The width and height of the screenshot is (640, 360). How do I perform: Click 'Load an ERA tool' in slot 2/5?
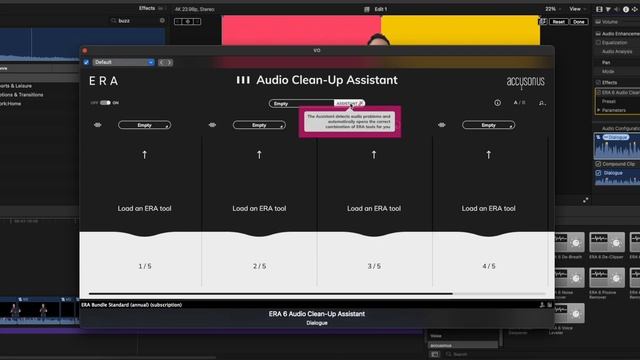coord(259,209)
